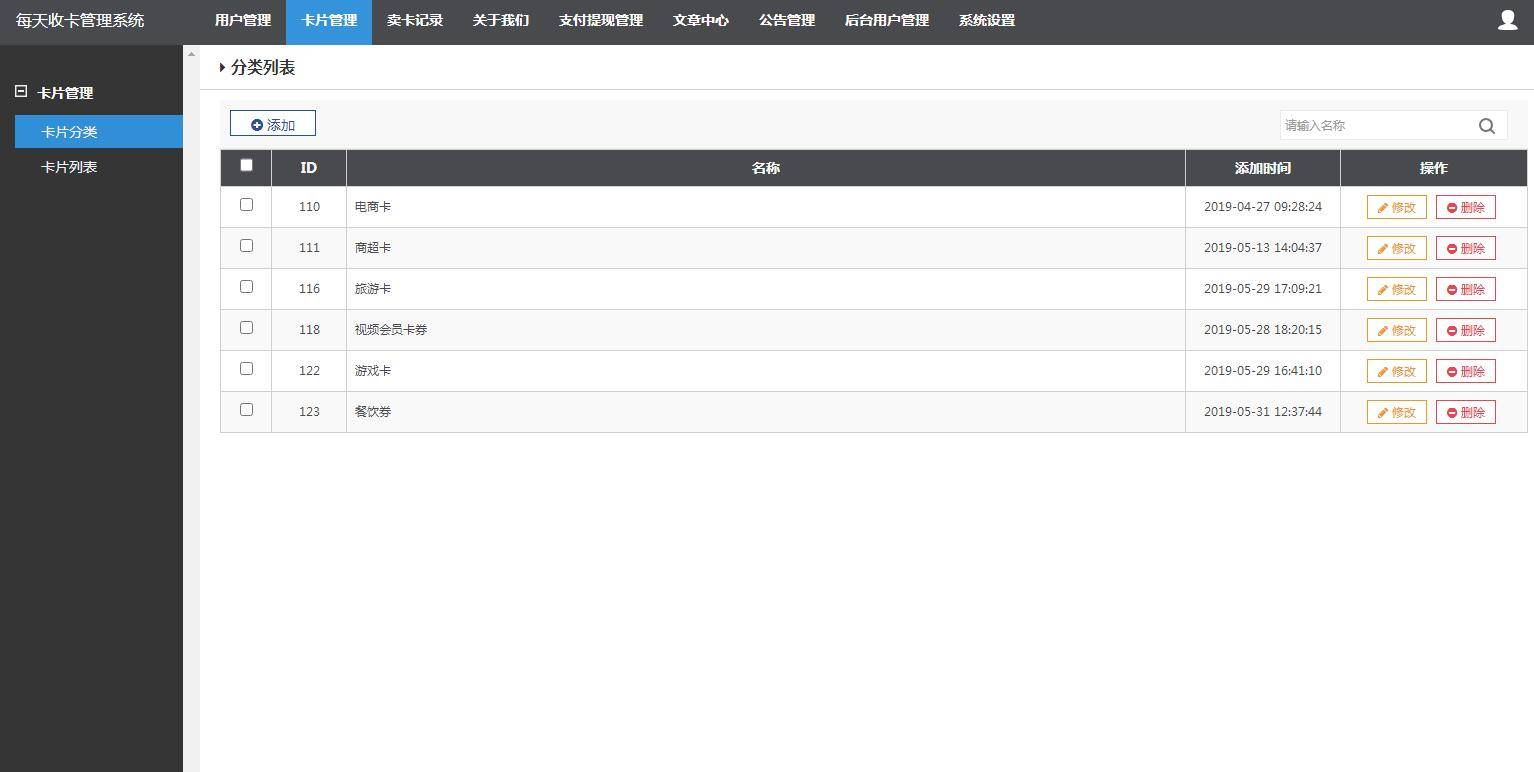The width and height of the screenshot is (1534, 772).
Task: Open the 用户管理 menu
Action: (x=241, y=20)
